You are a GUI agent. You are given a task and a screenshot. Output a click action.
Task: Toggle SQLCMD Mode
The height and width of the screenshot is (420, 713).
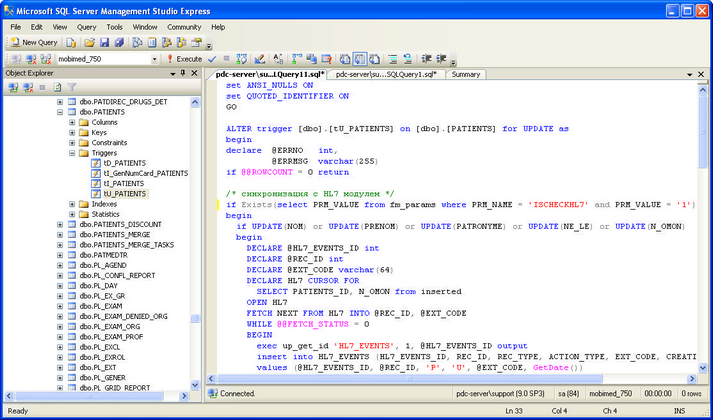pos(326,59)
